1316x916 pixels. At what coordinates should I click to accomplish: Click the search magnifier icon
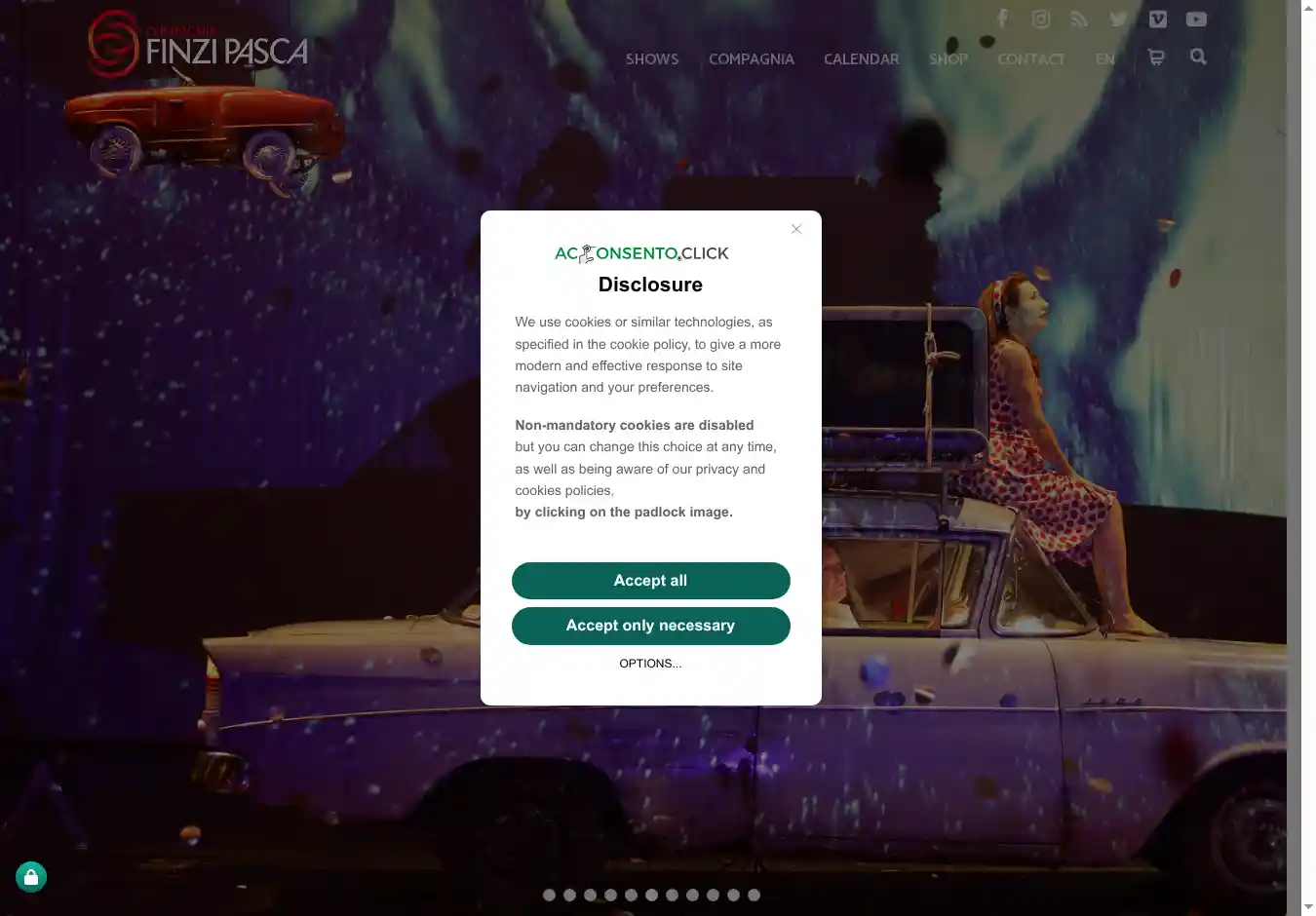tap(1198, 57)
